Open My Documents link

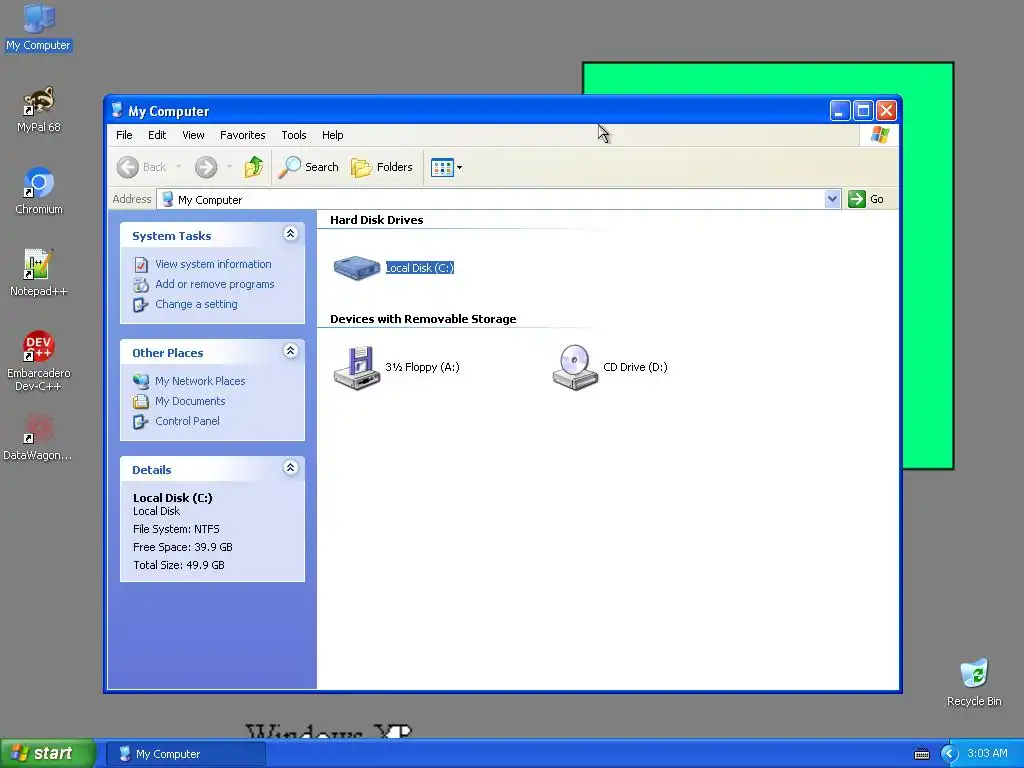190,401
